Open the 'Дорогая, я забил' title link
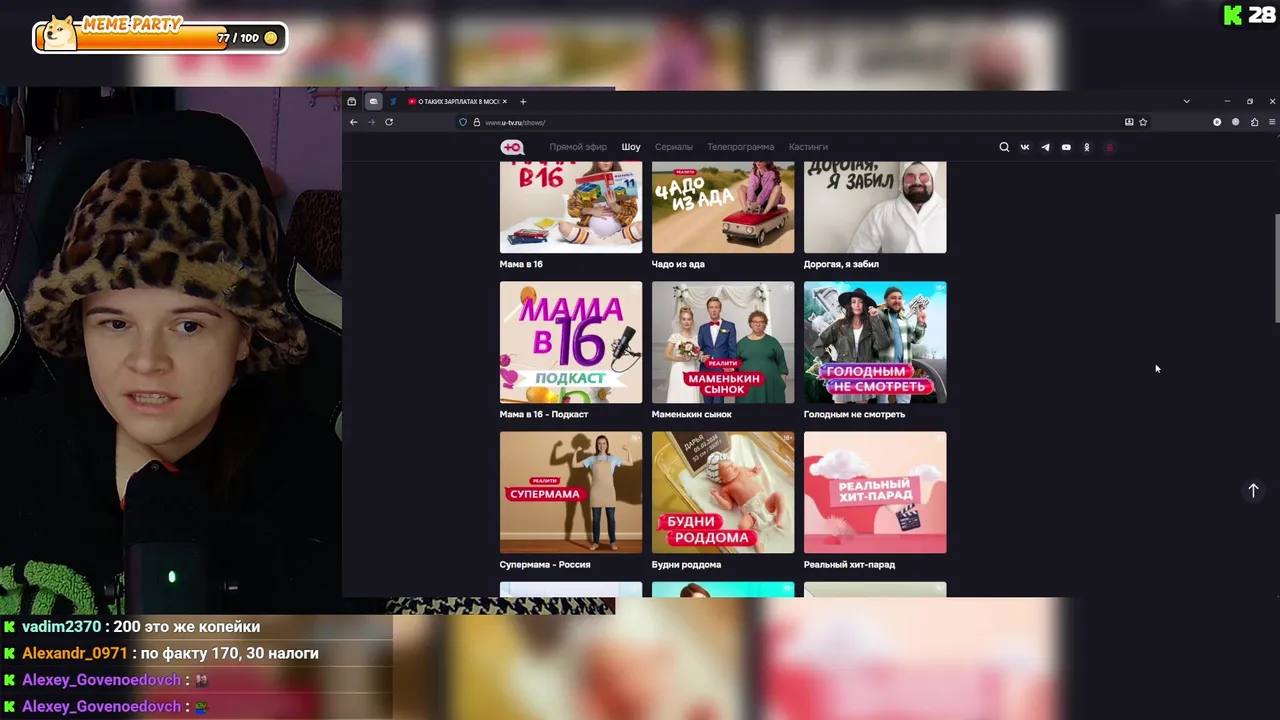 (841, 264)
